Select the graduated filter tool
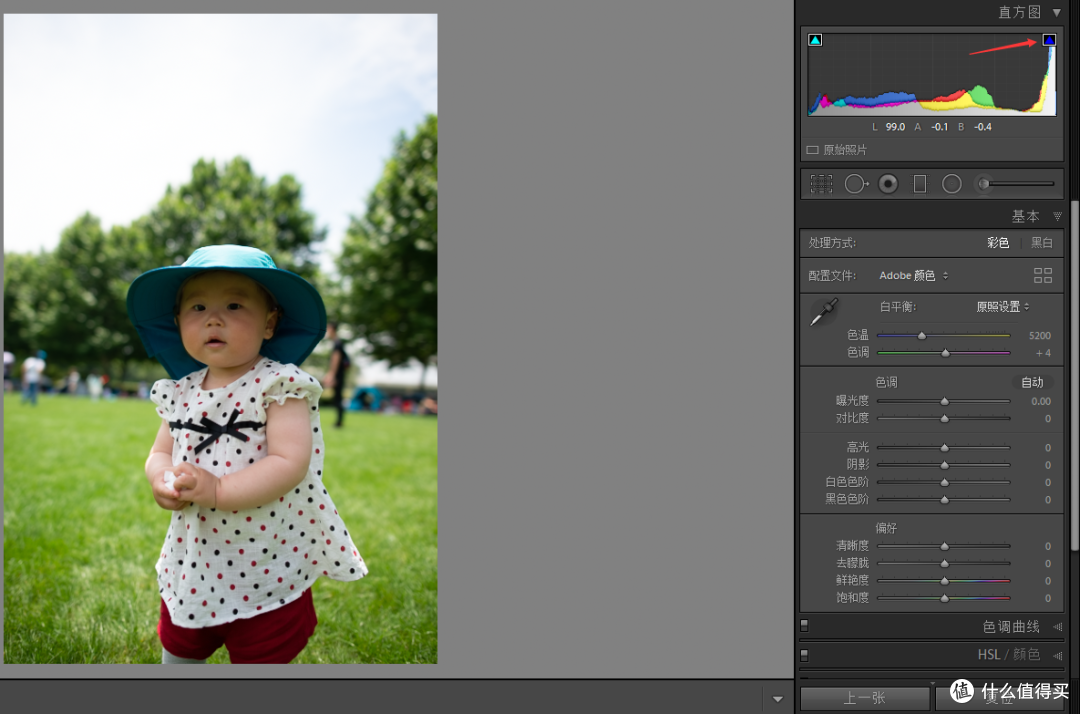The height and width of the screenshot is (714, 1080). point(920,184)
